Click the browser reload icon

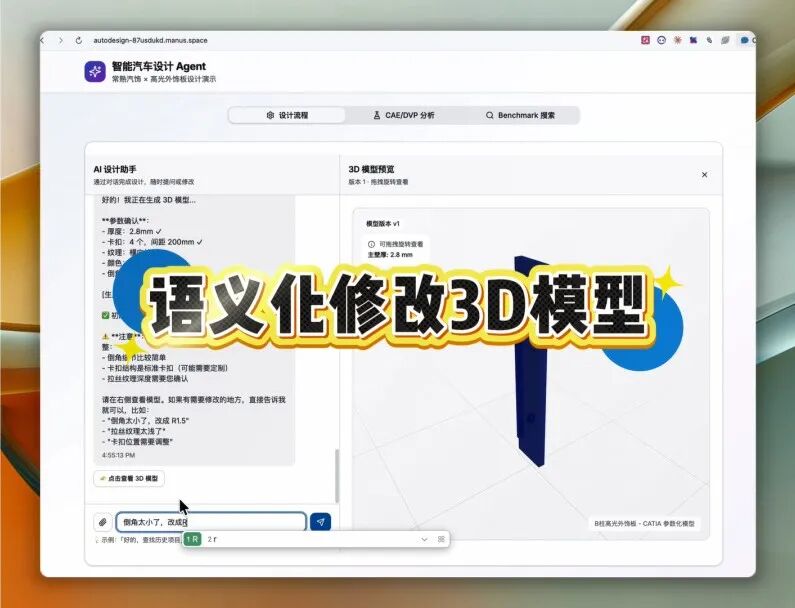(78, 40)
